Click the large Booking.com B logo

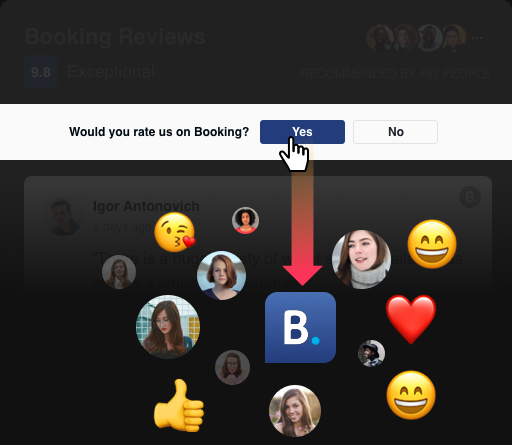tap(300, 328)
